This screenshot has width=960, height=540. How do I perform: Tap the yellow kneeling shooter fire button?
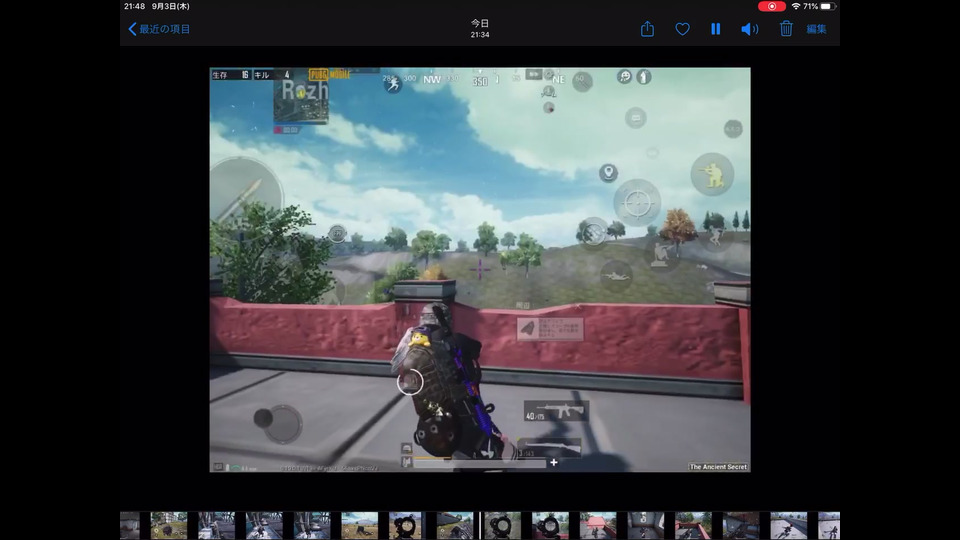712,174
